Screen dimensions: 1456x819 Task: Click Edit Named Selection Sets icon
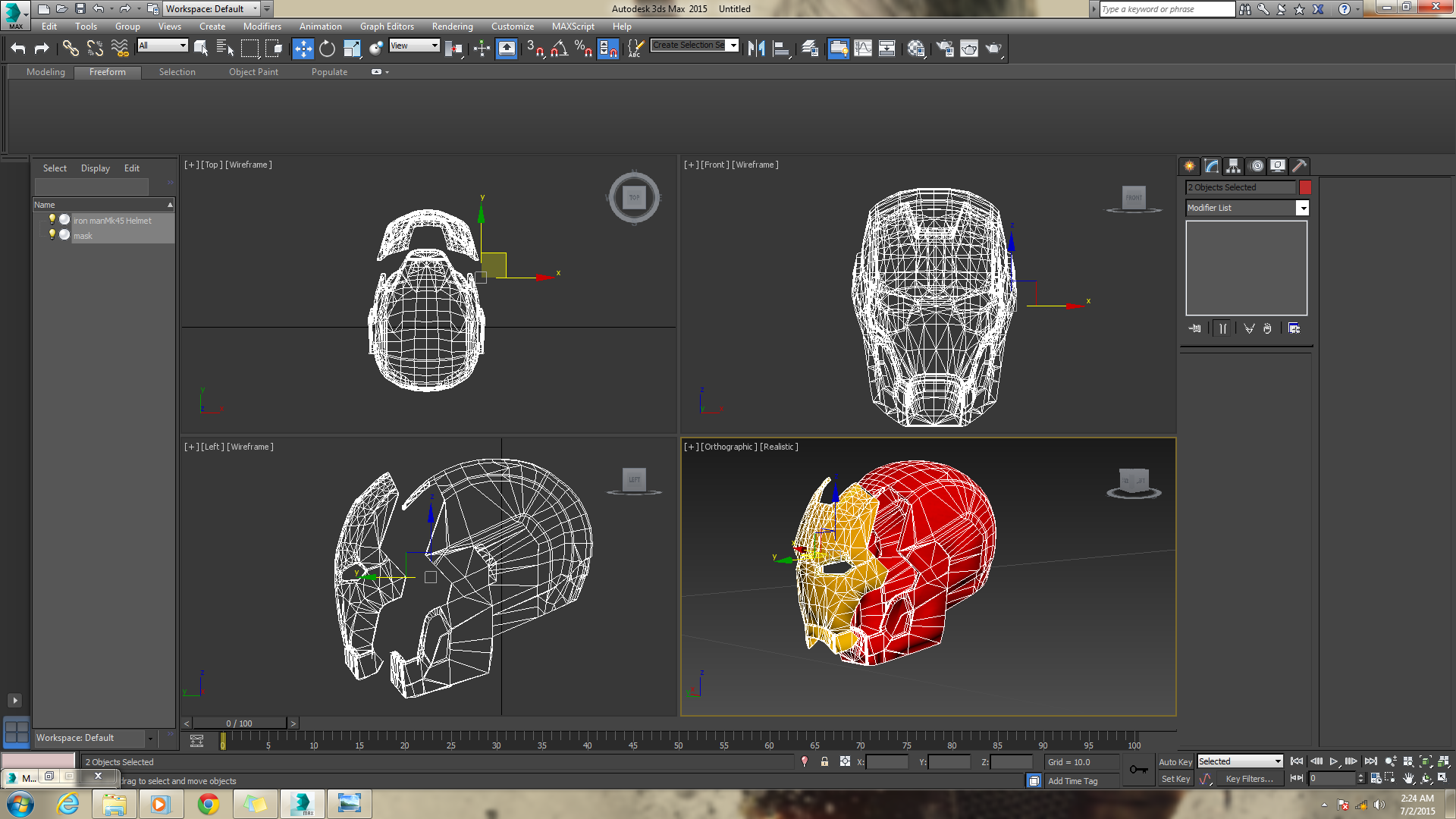tap(635, 49)
